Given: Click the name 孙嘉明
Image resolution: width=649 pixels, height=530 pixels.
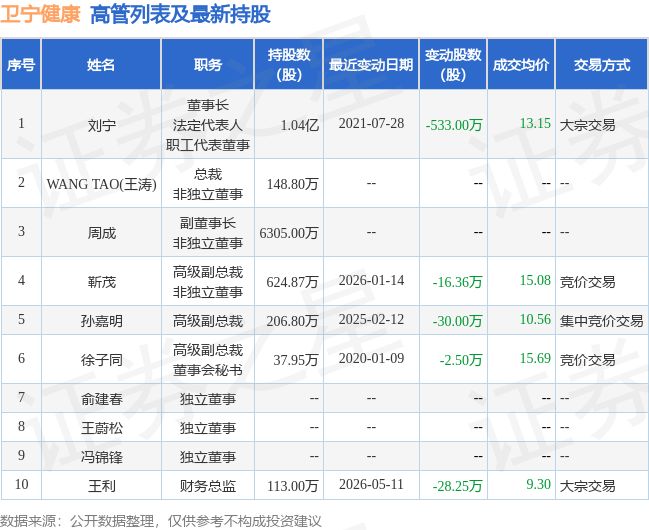Looking at the screenshot, I should click(x=101, y=321).
